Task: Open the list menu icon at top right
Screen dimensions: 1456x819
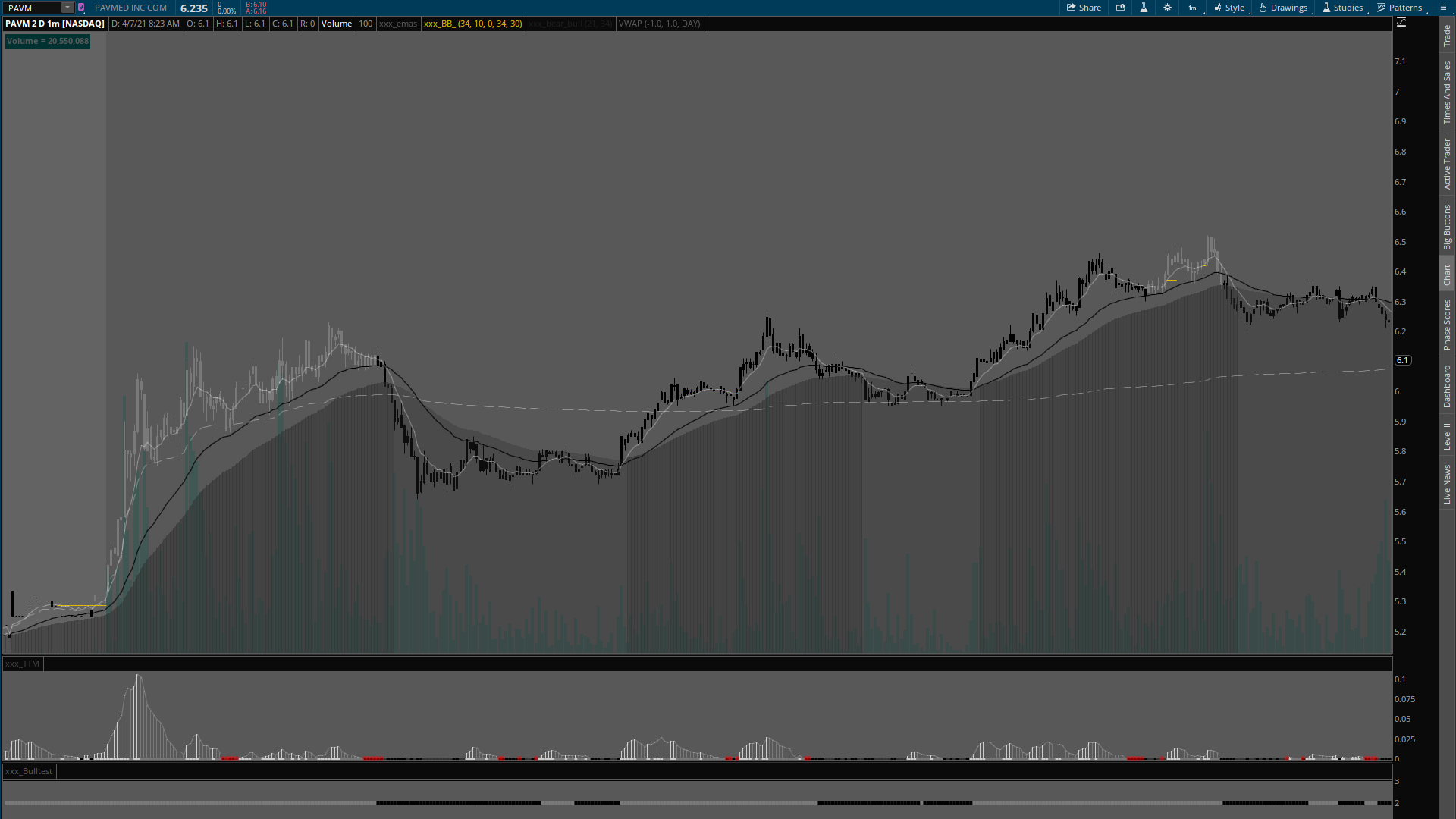Action: tap(1443, 8)
